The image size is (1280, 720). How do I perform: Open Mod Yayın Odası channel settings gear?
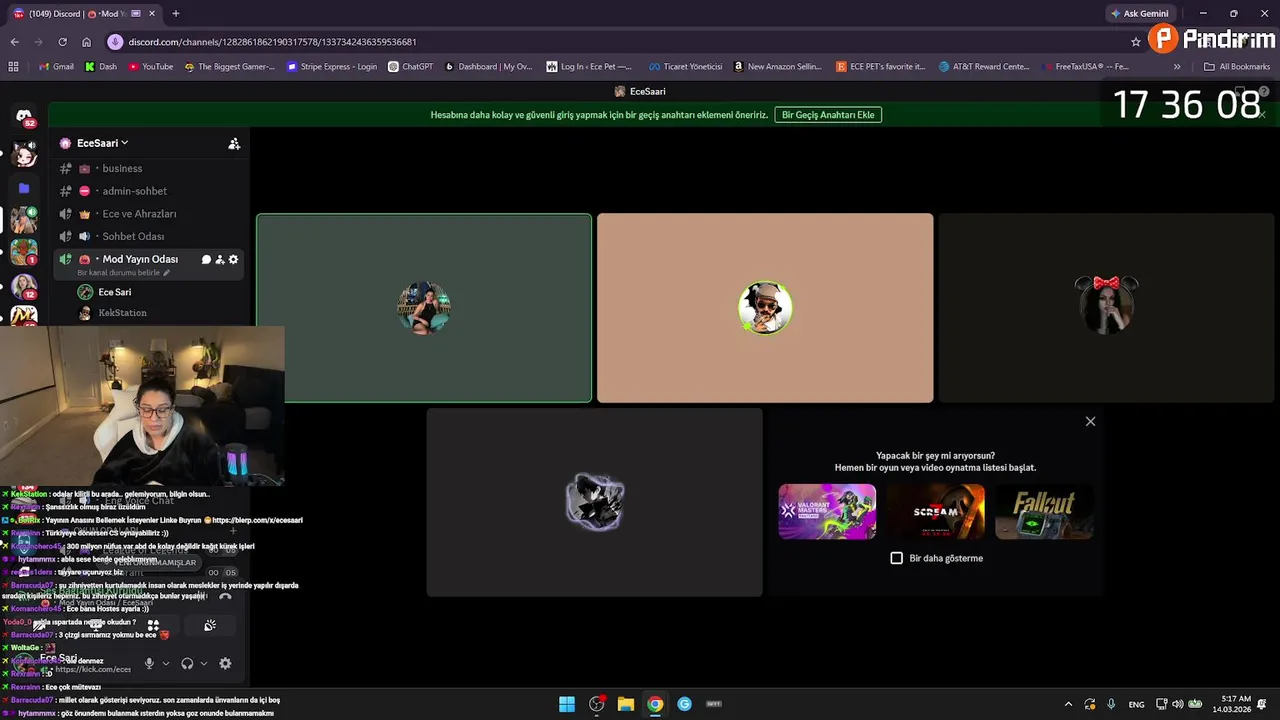(233, 260)
